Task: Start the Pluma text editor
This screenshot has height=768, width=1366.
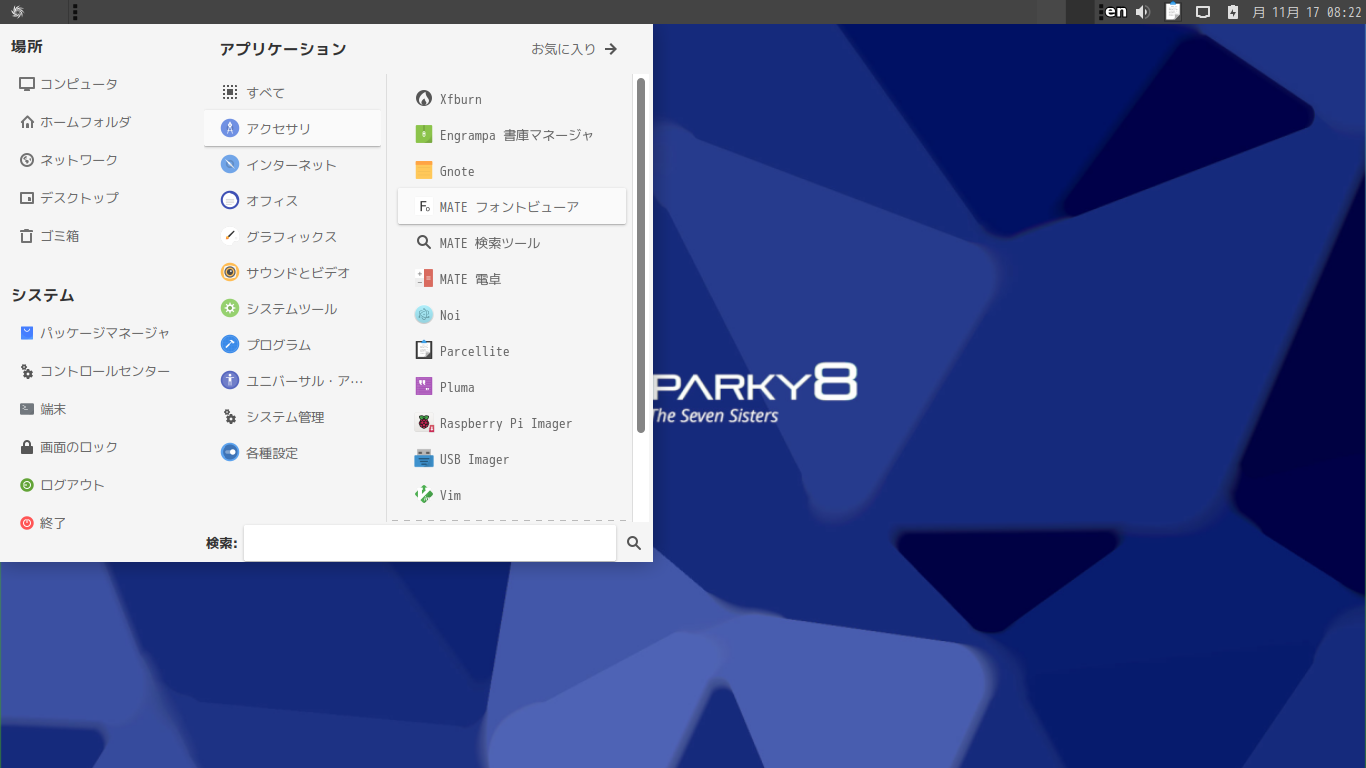Action: click(x=512, y=387)
